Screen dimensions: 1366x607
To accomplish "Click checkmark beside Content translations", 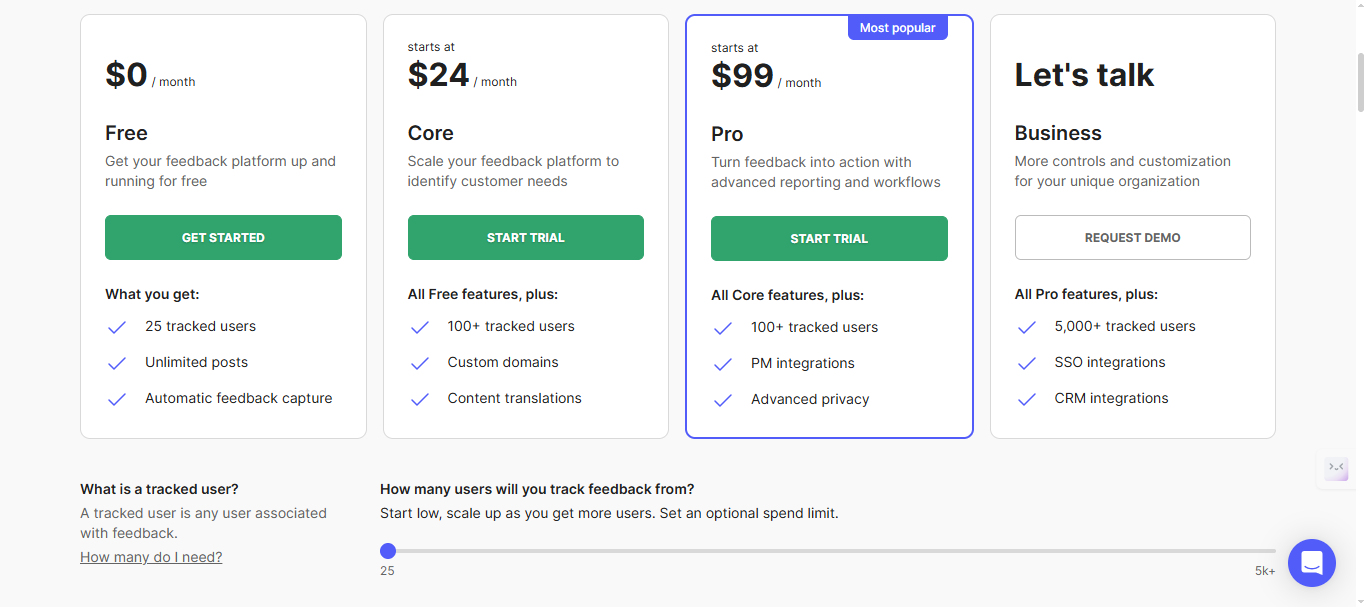I will click(419, 398).
